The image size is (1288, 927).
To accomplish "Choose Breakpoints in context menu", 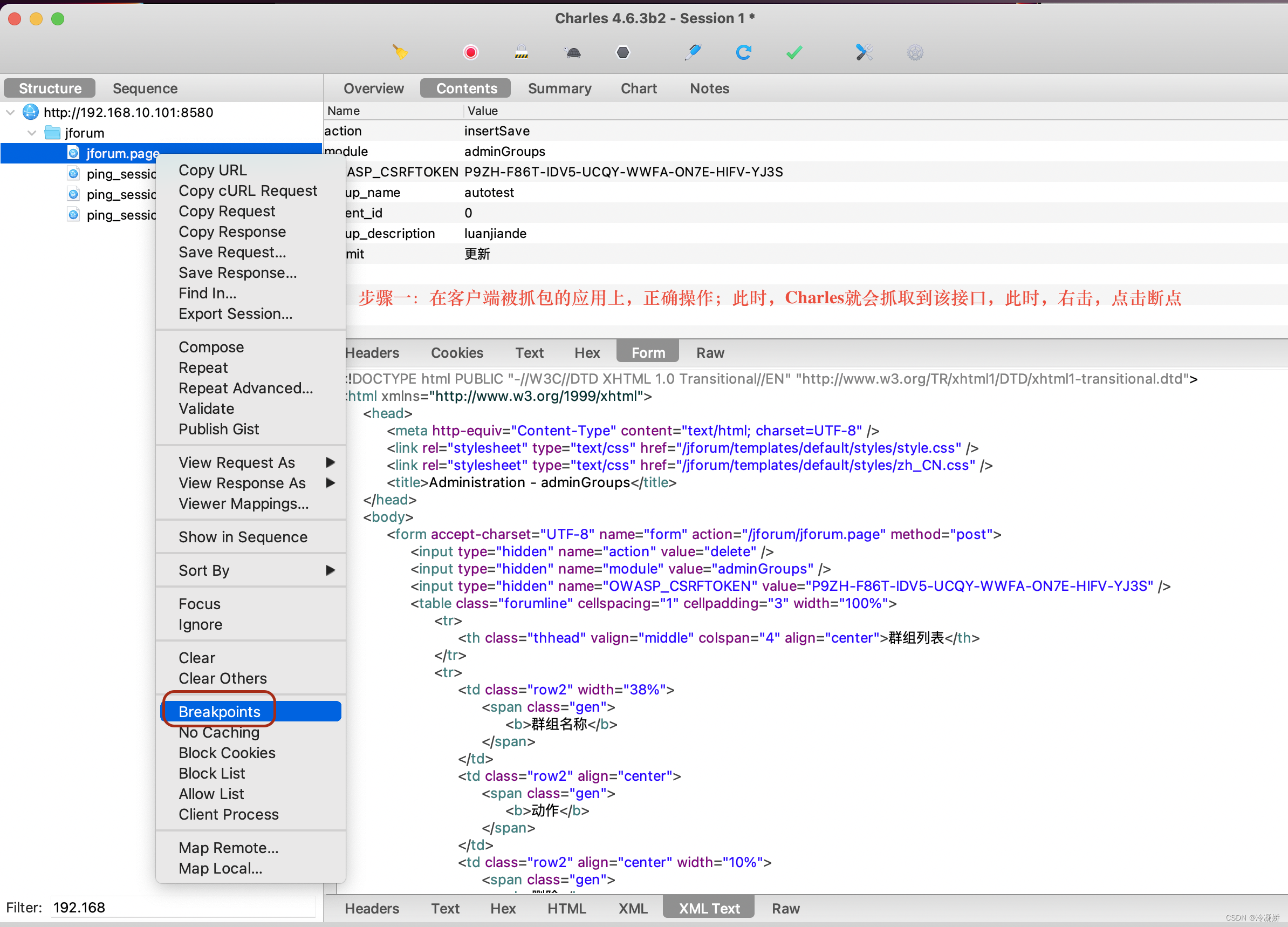I will click(250, 712).
